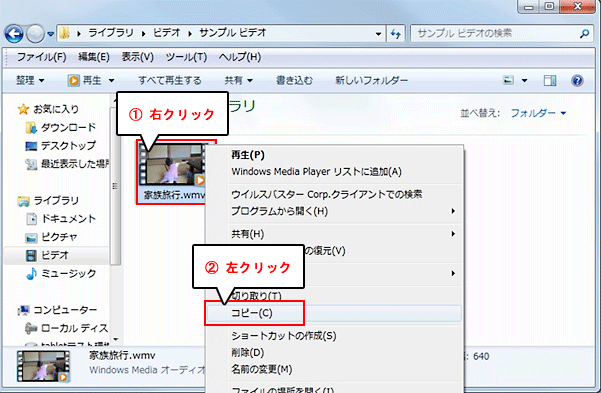Toggle the preview pane icon
The width and height of the screenshot is (601, 393).
point(550,81)
